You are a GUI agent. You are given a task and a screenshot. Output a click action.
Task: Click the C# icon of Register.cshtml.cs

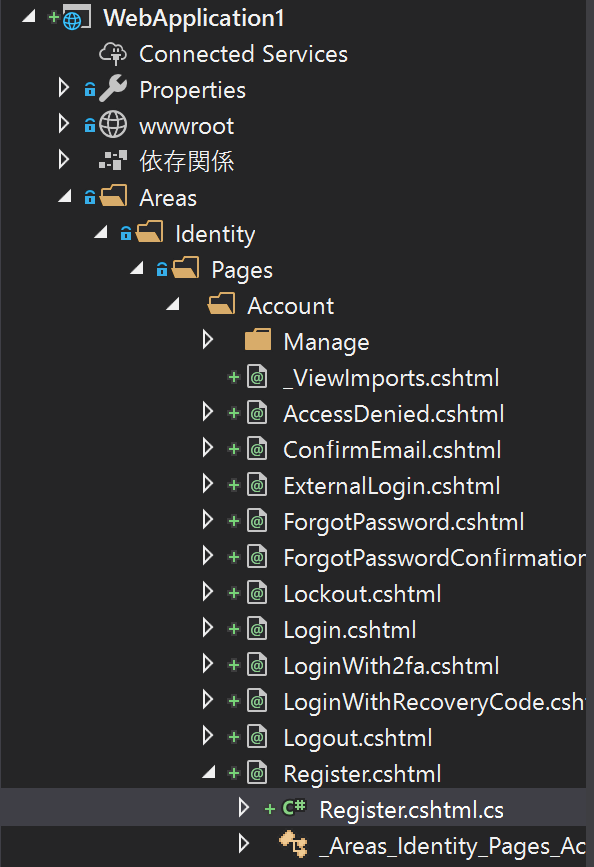[294, 808]
